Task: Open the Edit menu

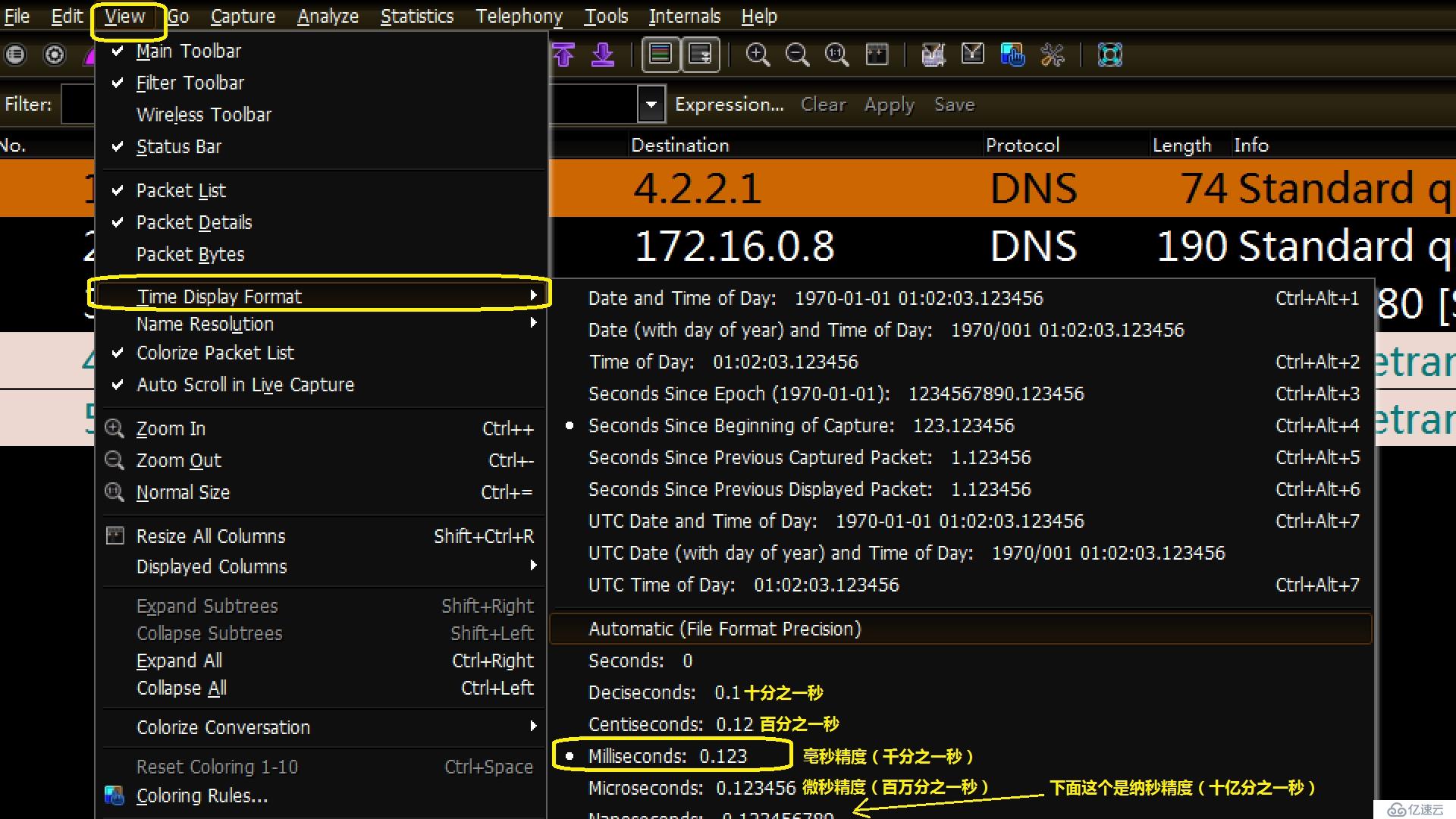Action: [67, 17]
